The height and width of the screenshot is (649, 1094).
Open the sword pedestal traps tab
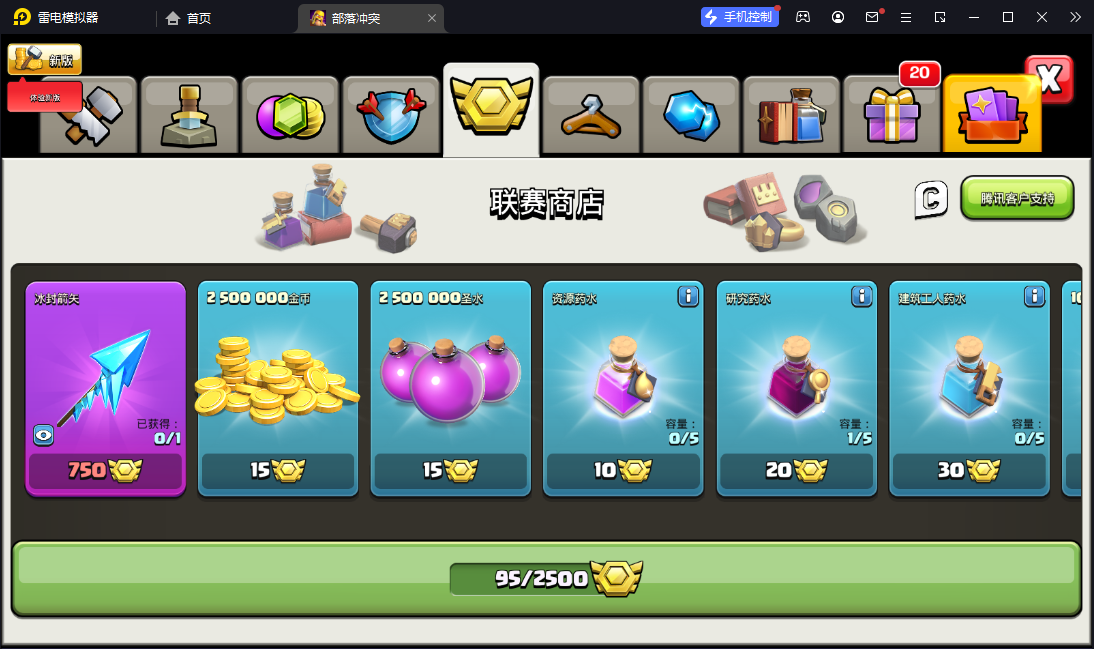189,115
